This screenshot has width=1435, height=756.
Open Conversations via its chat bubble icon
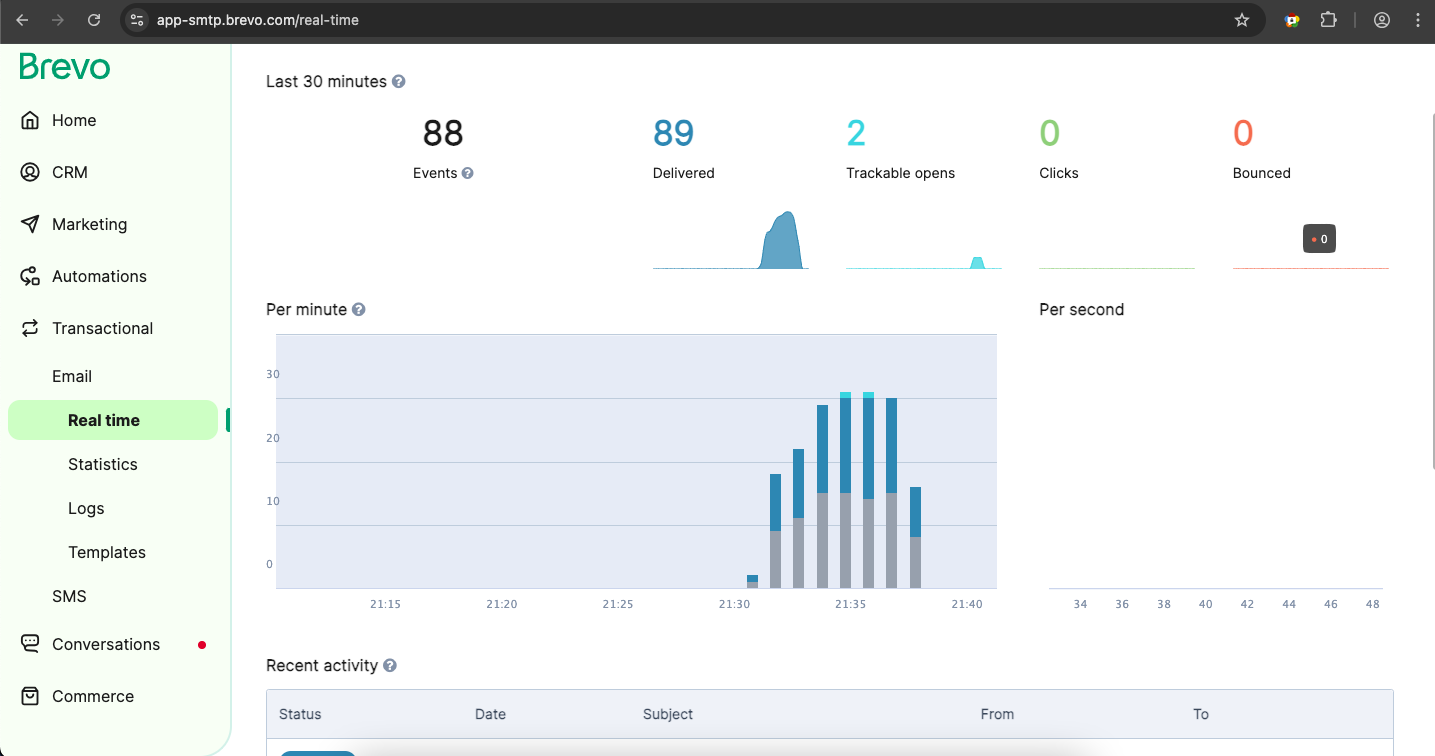[x=30, y=644]
